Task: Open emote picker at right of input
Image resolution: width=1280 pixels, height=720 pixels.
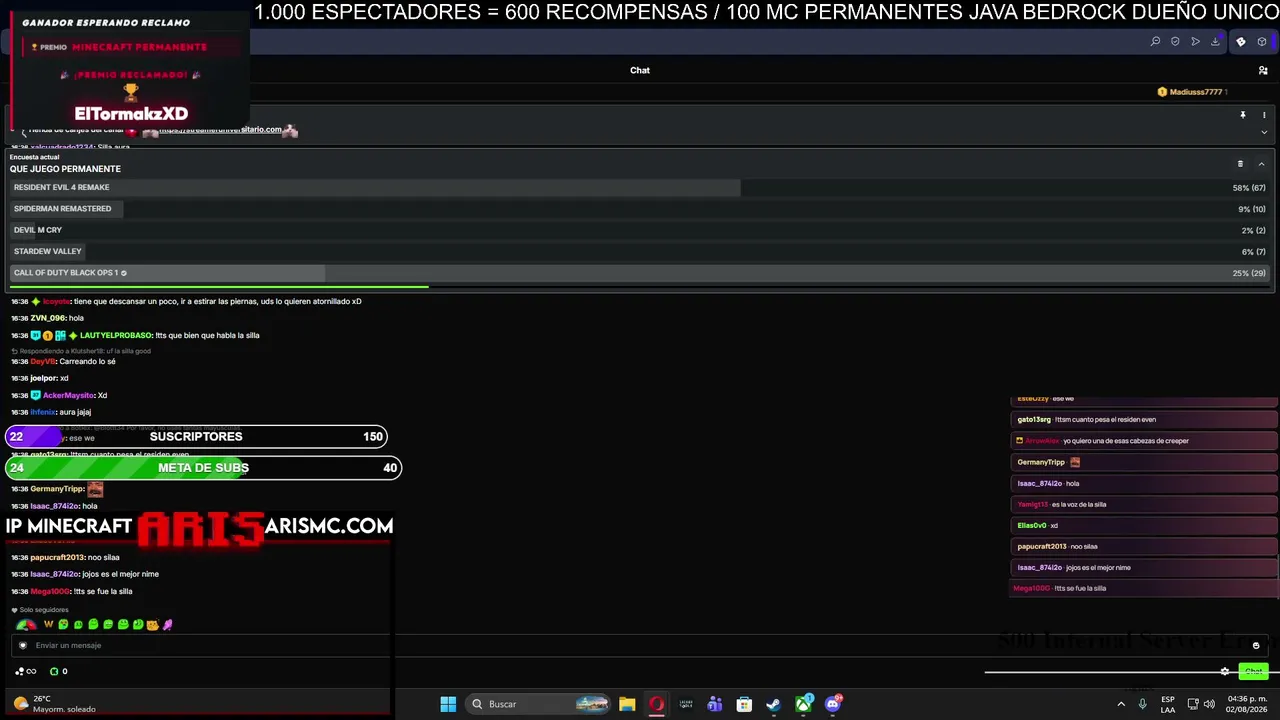Action: tap(1256, 645)
